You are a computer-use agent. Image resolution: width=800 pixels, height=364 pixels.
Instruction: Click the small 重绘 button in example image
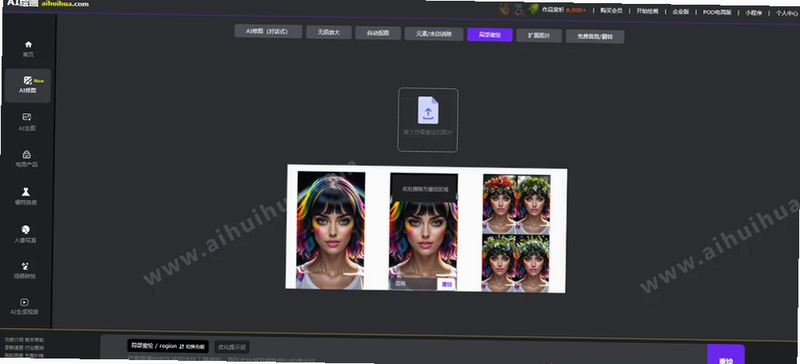point(446,284)
